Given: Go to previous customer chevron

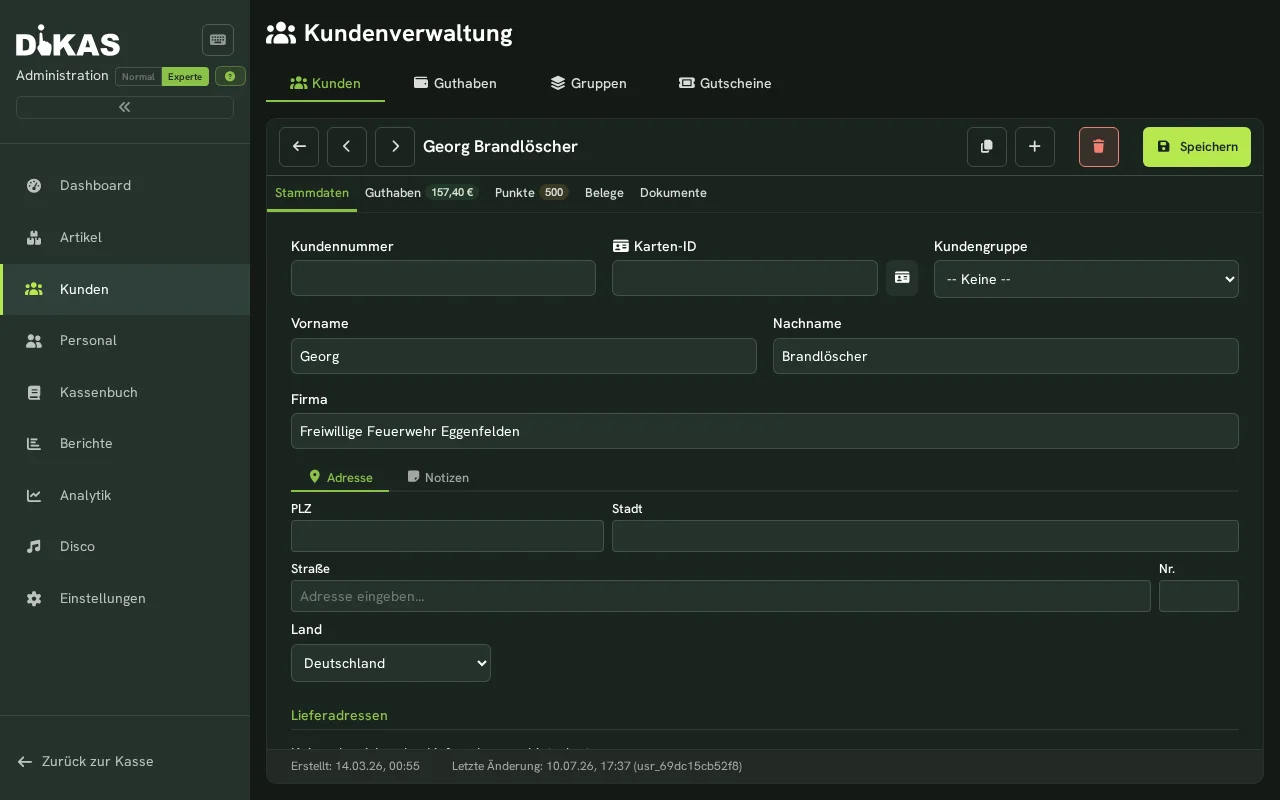Looking at the screenshot, I should pyautogui.click(x=347, y=146).
